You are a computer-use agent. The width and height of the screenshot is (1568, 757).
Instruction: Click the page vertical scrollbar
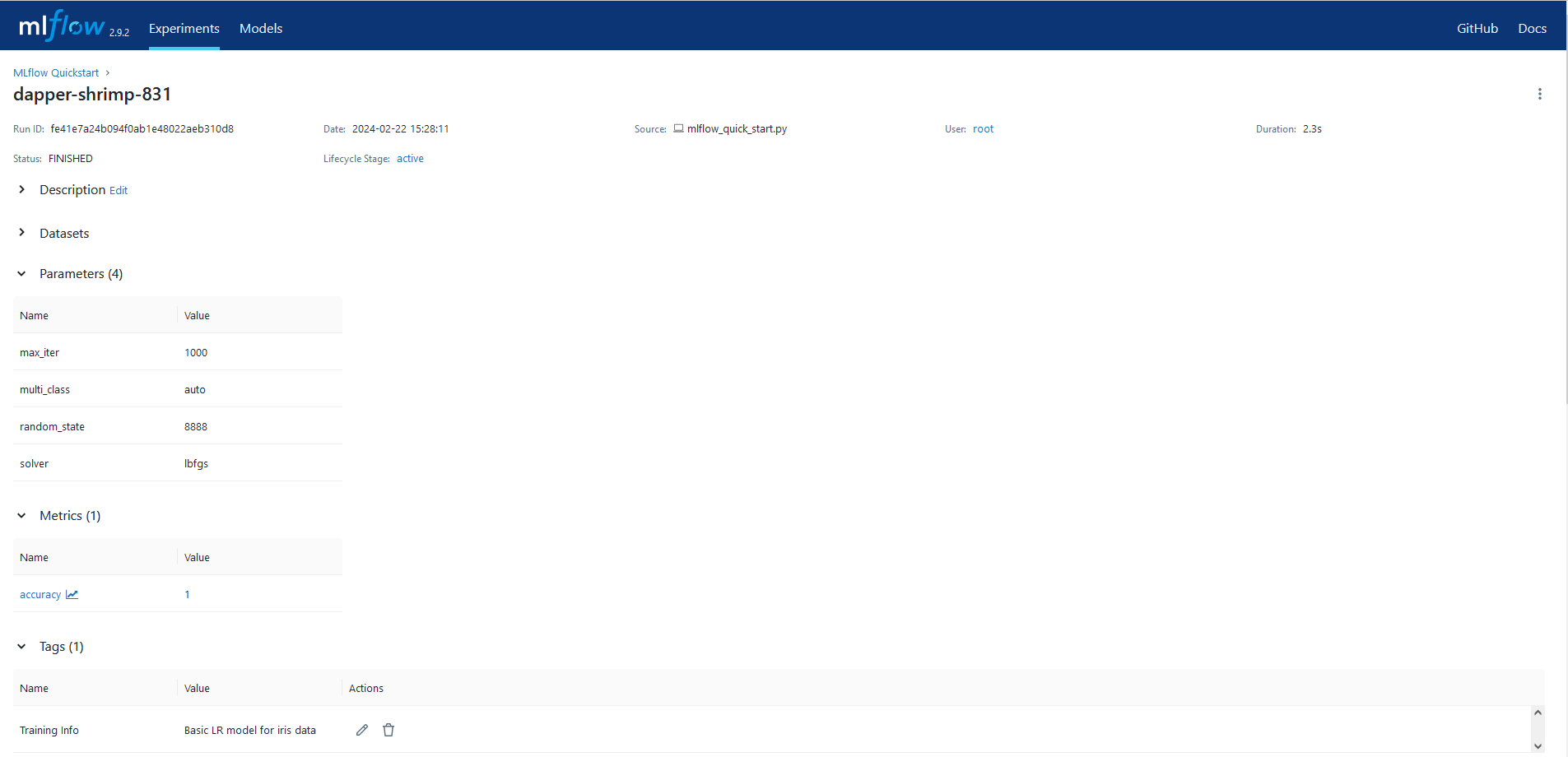(1566, 226)
